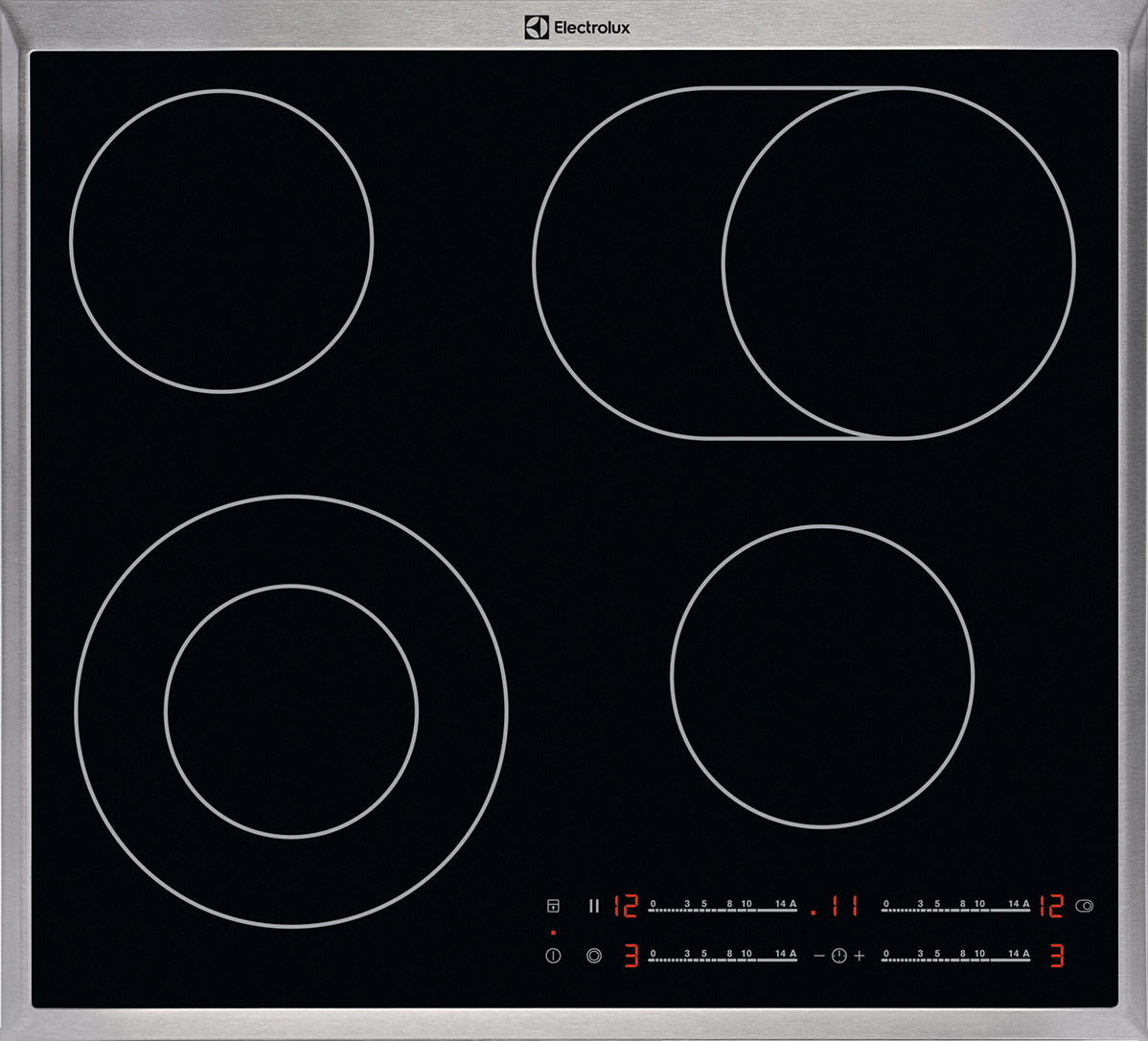This screenshot has height=1041, width=1148.
Task: Tap the timer clock icon
Action: pyautogui.click(x=838, y=955)
